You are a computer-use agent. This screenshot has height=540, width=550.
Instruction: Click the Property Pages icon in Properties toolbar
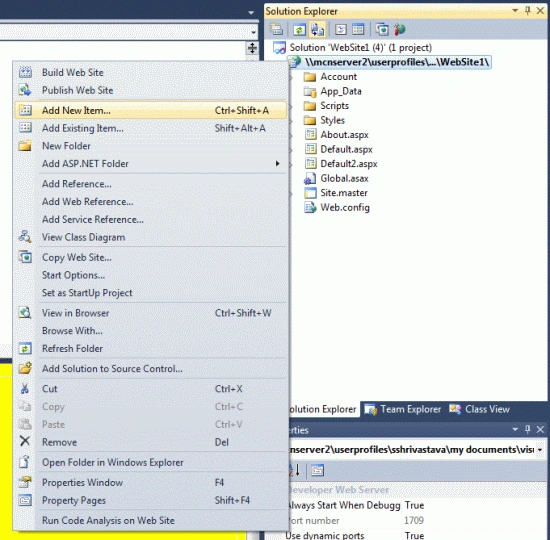tap(317, 470)
